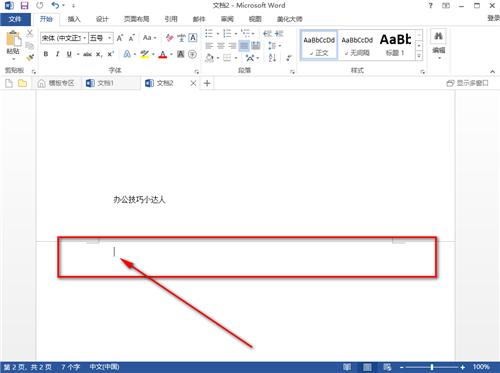
Task: Switch to web layout view in the status bar
Action: click(387, 367)
